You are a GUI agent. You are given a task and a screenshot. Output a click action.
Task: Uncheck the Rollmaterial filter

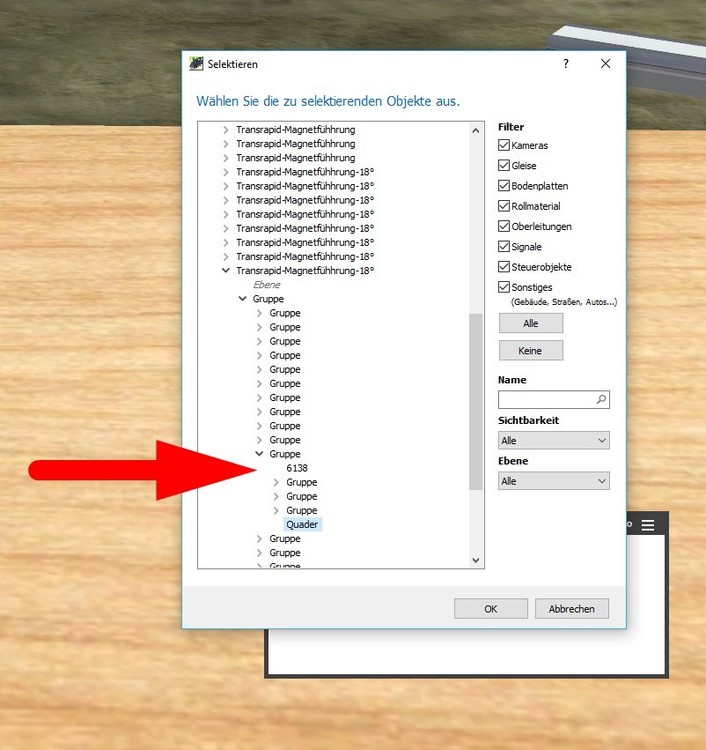coord(504,206)
